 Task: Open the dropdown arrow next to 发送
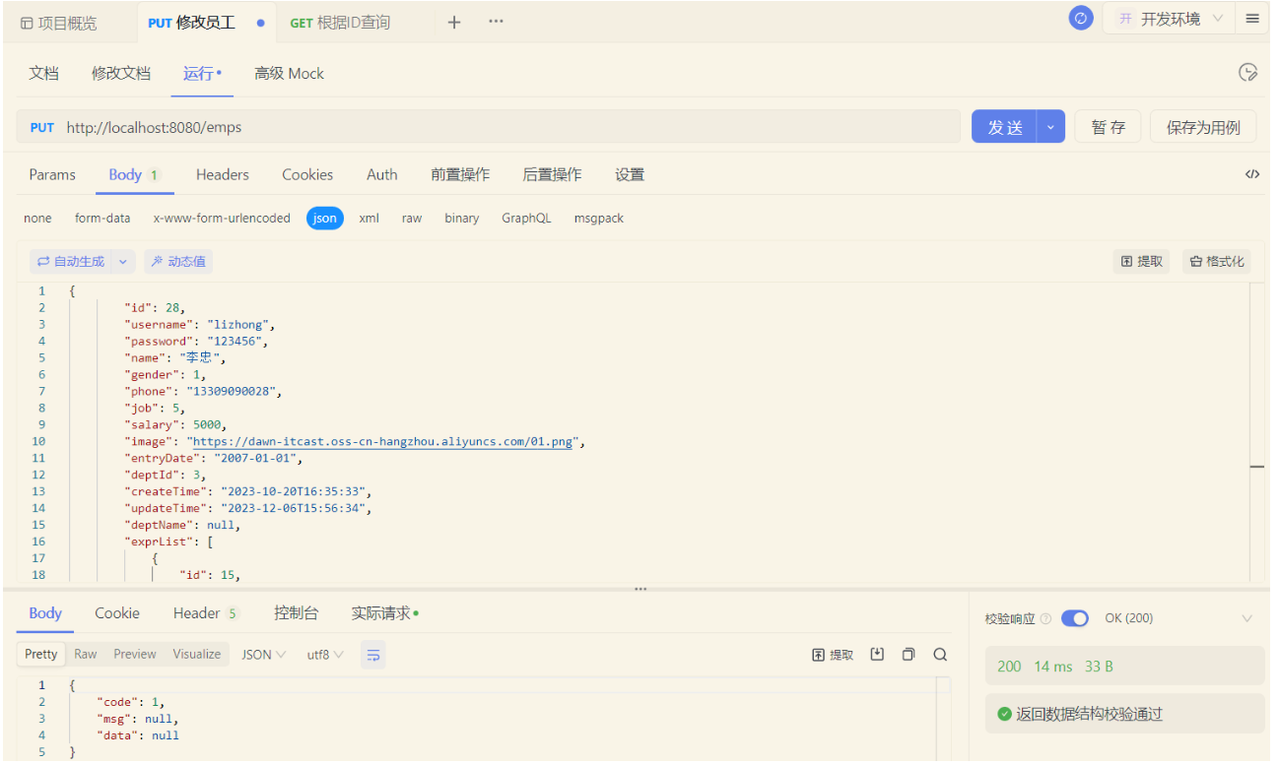tap(1049, 127)
